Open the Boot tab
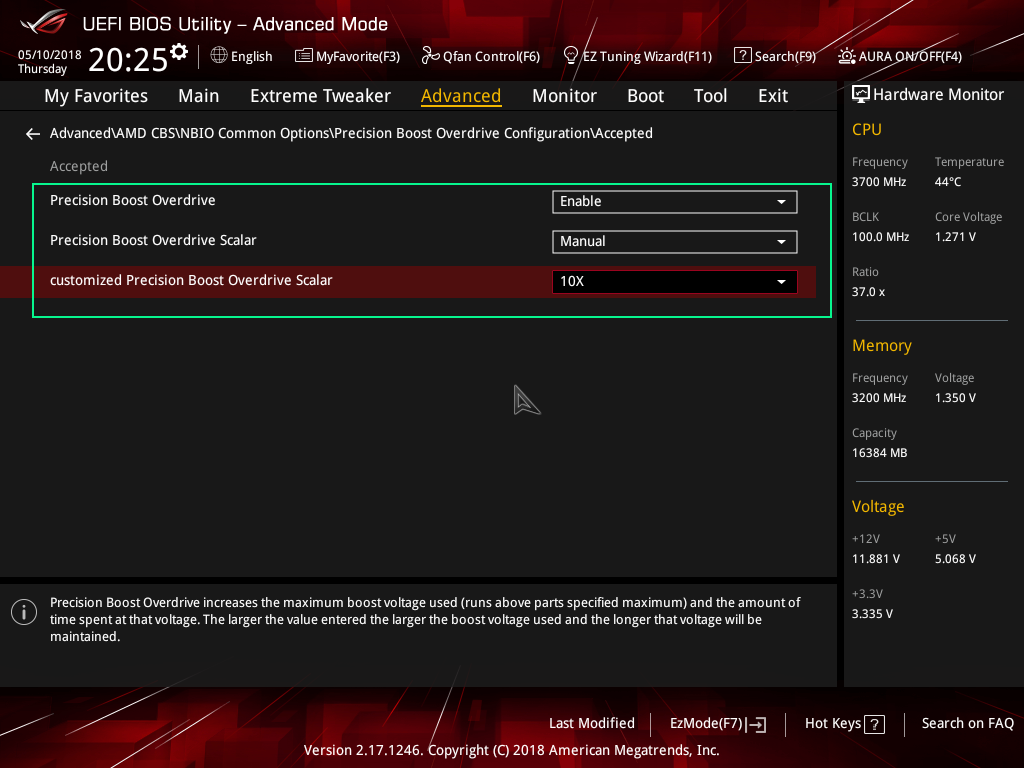 [645, 96]
